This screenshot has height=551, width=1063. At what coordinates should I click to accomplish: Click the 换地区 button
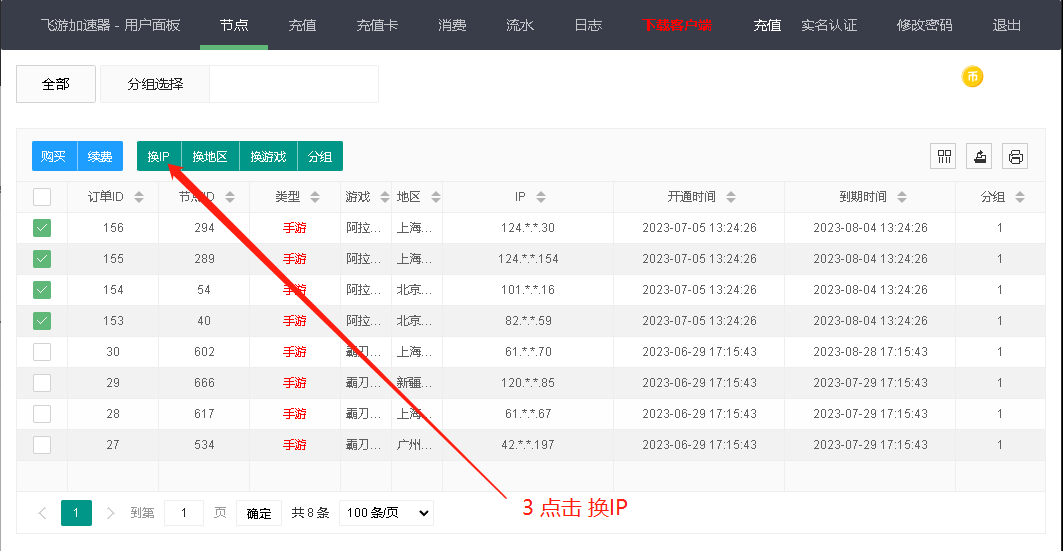pos(210,157)
